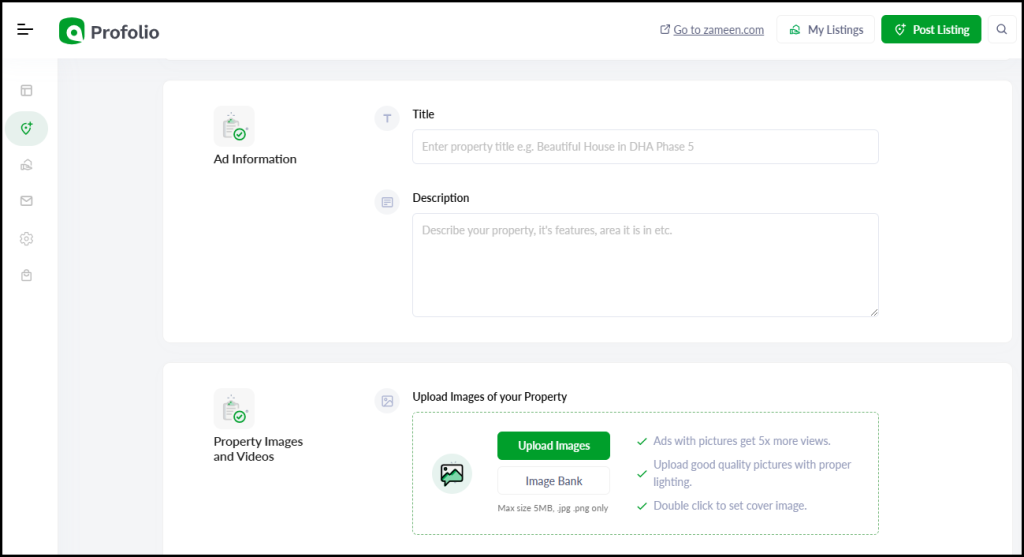Screen dimensions: 1024x557
Task: Click the Description resize handle corner
Action: pyautogui.click(x=874, y=312)
